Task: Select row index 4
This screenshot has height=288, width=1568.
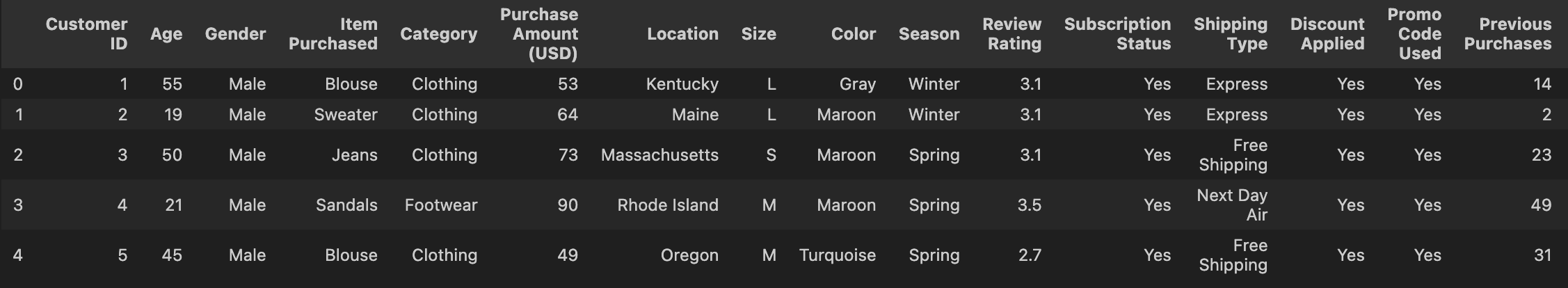Action: coord(17,255)
